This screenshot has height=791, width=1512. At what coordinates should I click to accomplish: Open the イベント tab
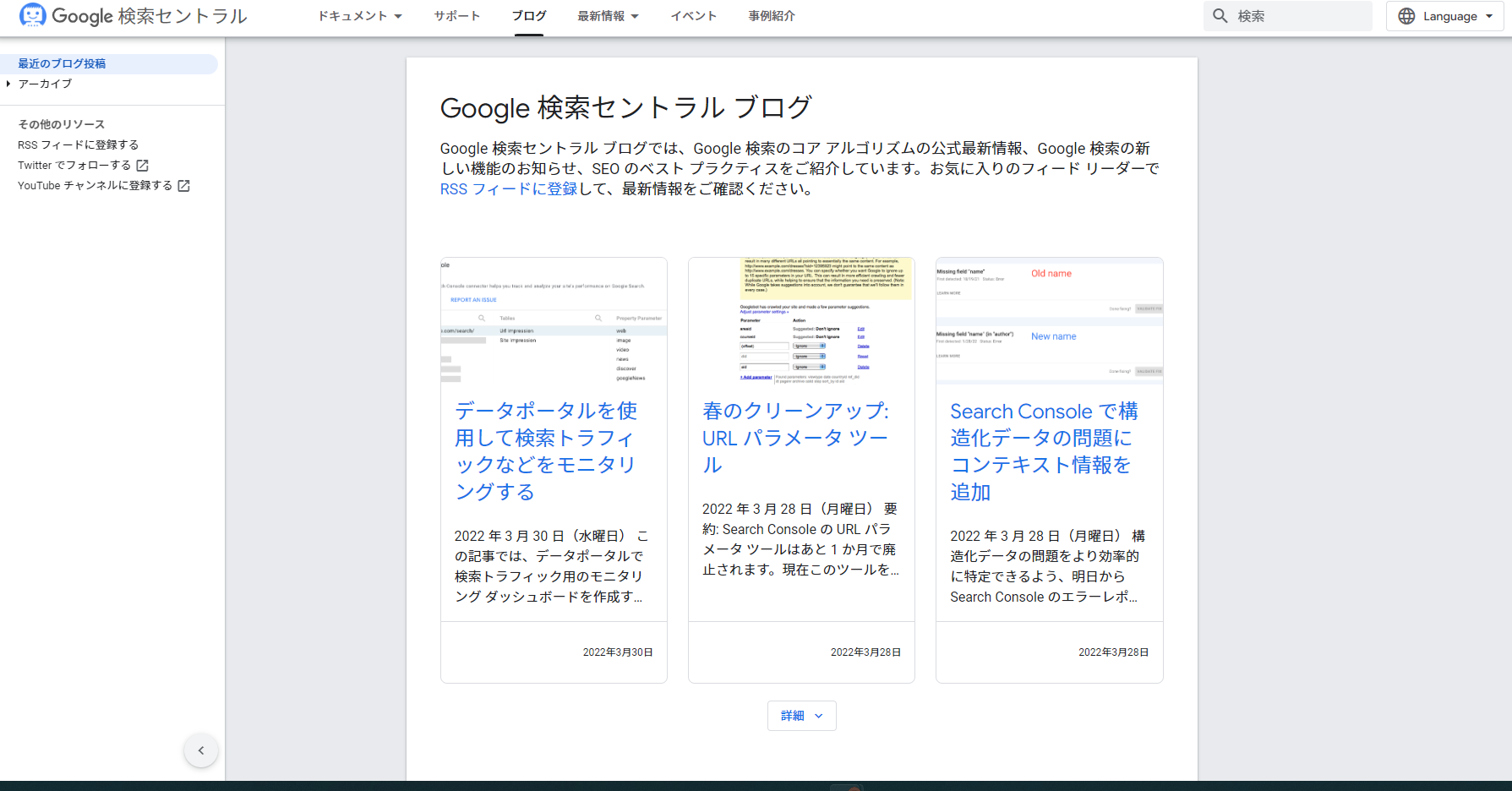pos(694,16)
